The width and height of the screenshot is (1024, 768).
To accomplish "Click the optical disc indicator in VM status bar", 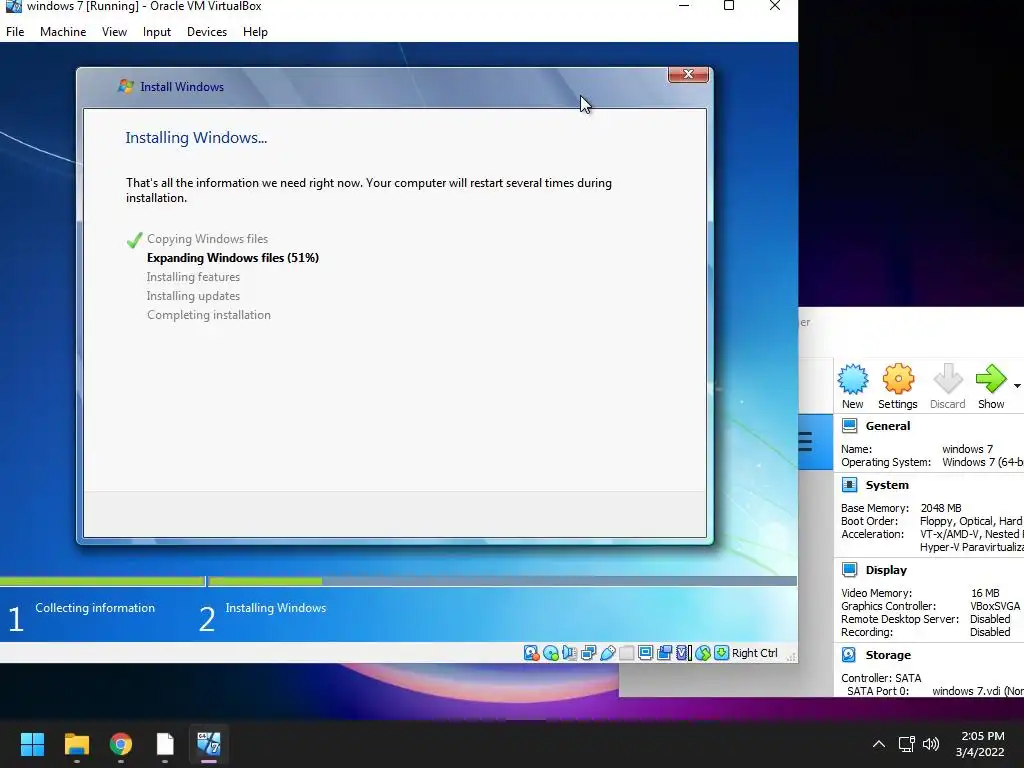I will point(551,653).
